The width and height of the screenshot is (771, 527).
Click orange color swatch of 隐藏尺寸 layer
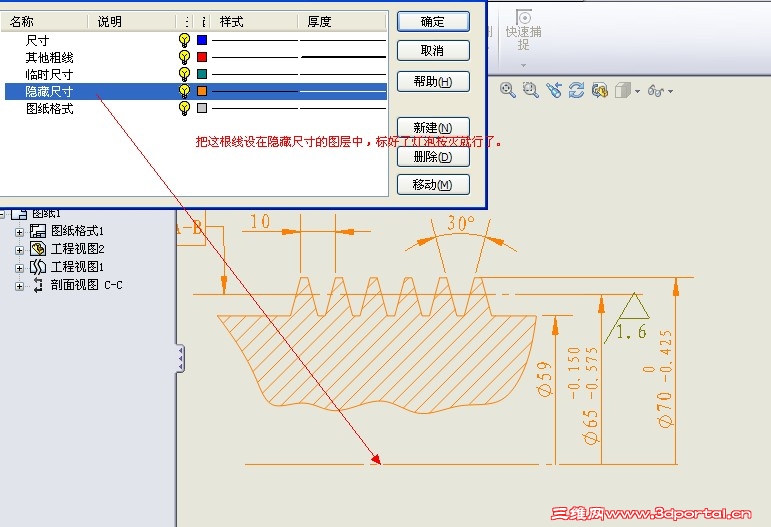coord(202,91)
